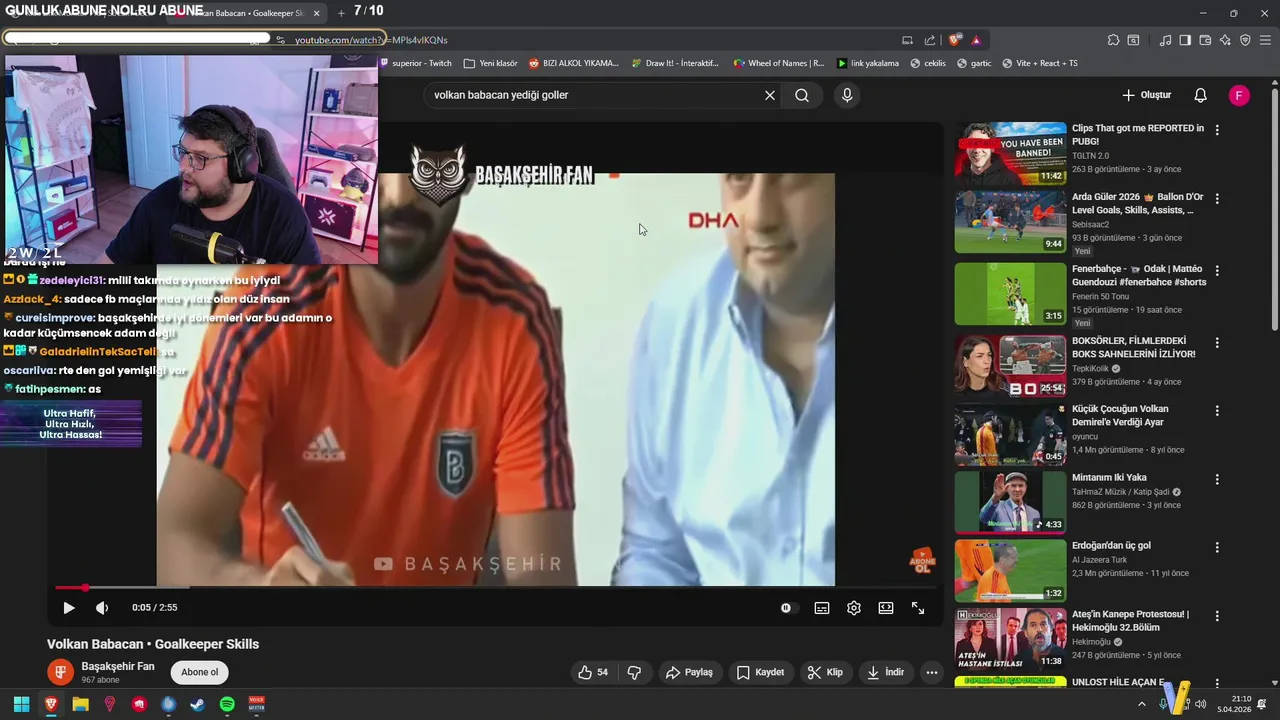The height and width of the screenshot is (720, 1280).
Task: Open more actions menu below the video
Action: pos(932,672)
